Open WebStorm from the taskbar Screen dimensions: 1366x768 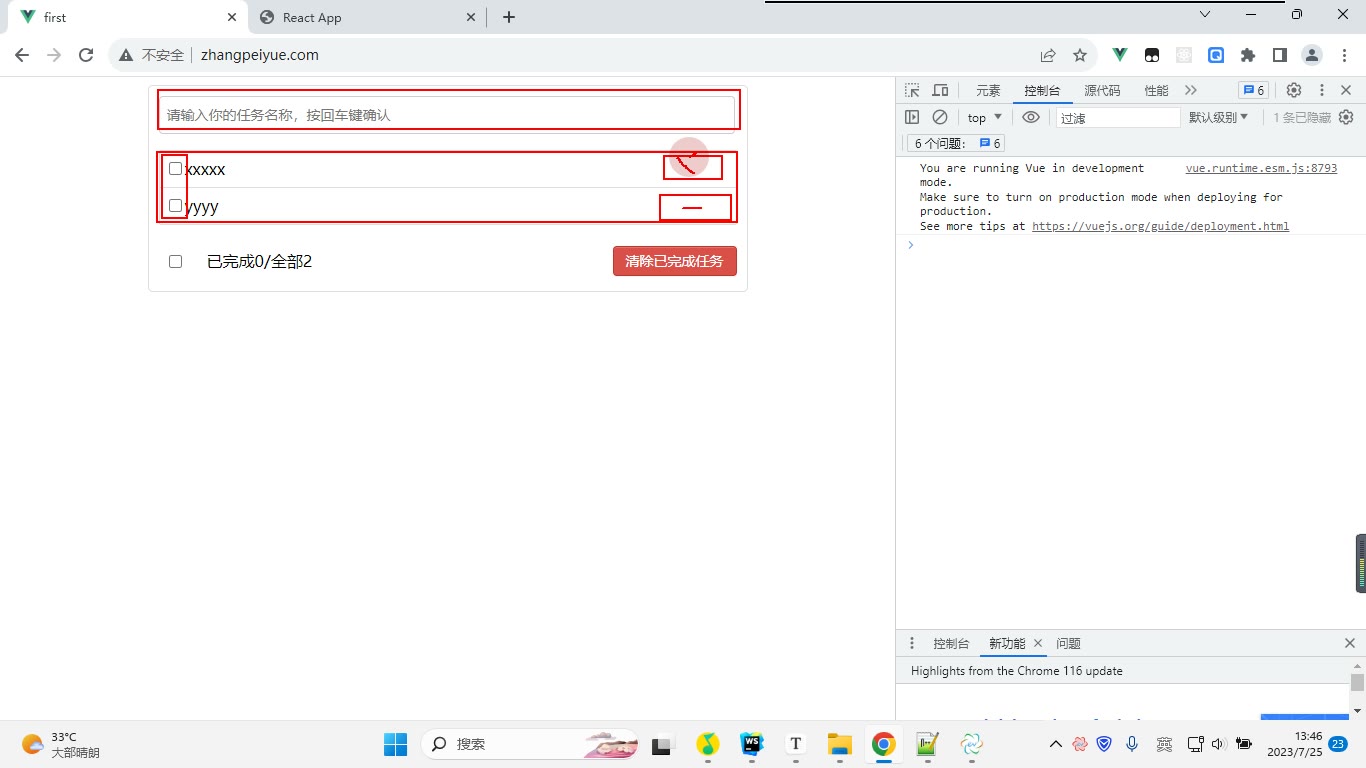point(751,744)
